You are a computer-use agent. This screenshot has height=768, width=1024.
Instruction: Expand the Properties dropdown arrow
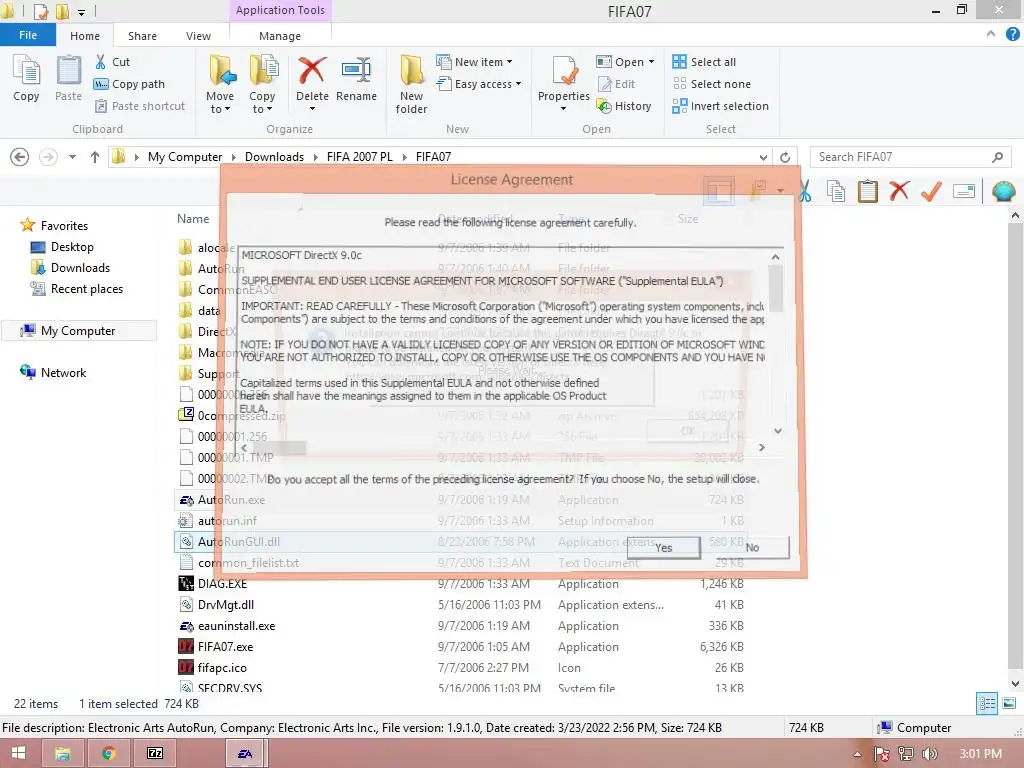pyautogui.click(x=563, y=108)
